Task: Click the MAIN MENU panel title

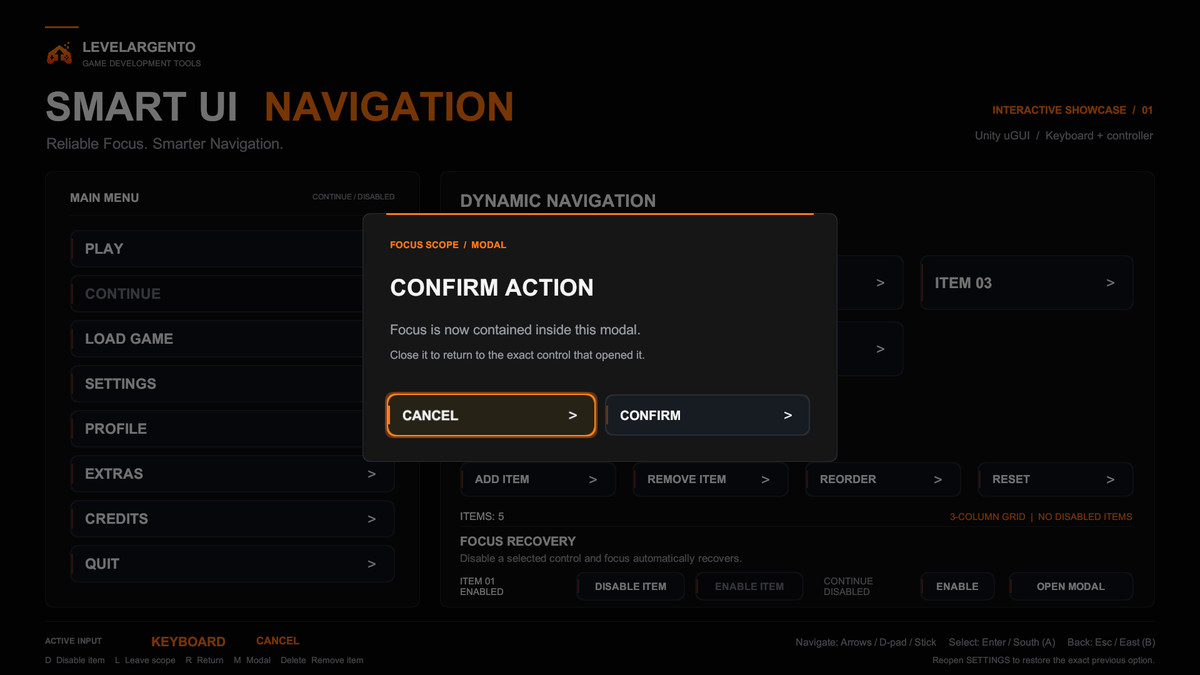Action: click(x=104, y=198)
